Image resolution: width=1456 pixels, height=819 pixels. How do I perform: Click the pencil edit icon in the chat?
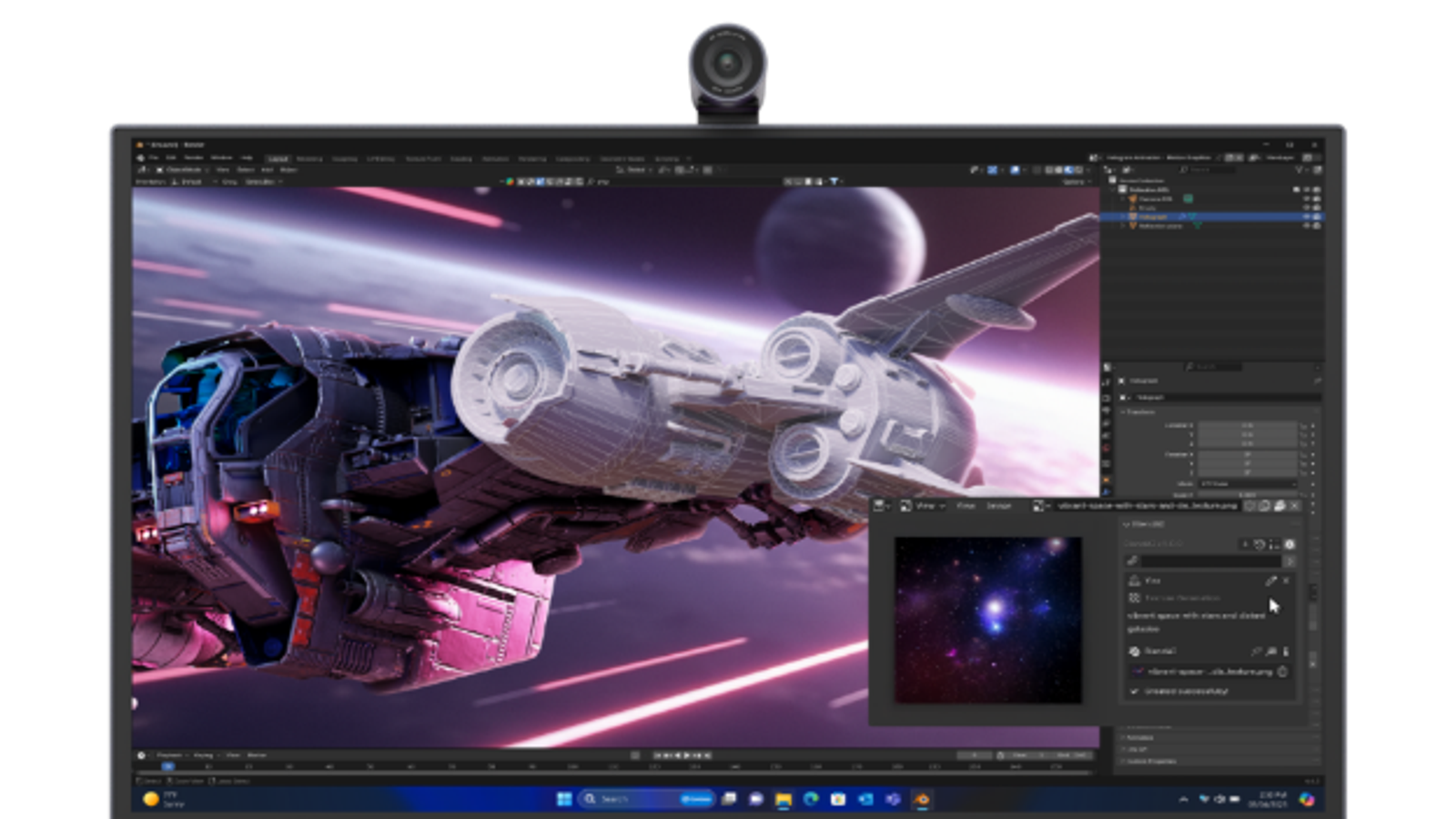1270,580
